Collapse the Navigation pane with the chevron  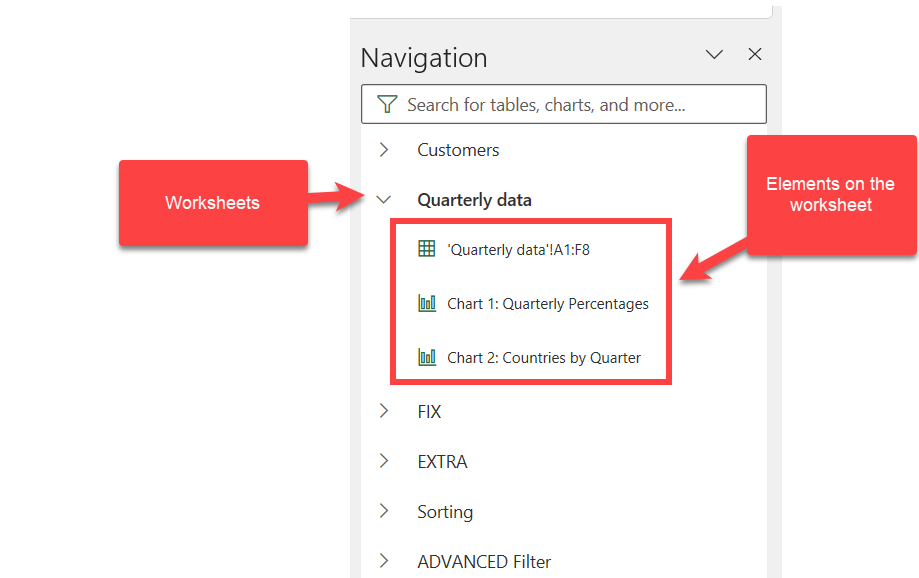click(x=713, y=54)
